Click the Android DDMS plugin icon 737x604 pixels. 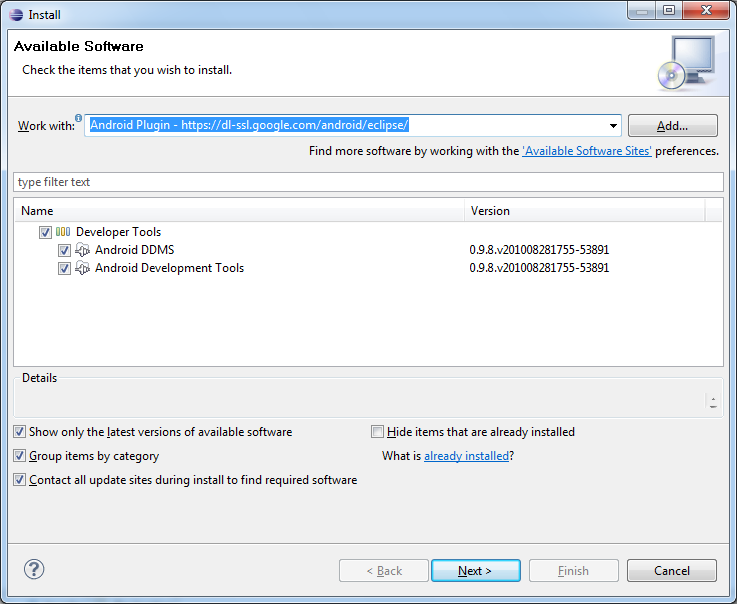[x=83, y=250]
